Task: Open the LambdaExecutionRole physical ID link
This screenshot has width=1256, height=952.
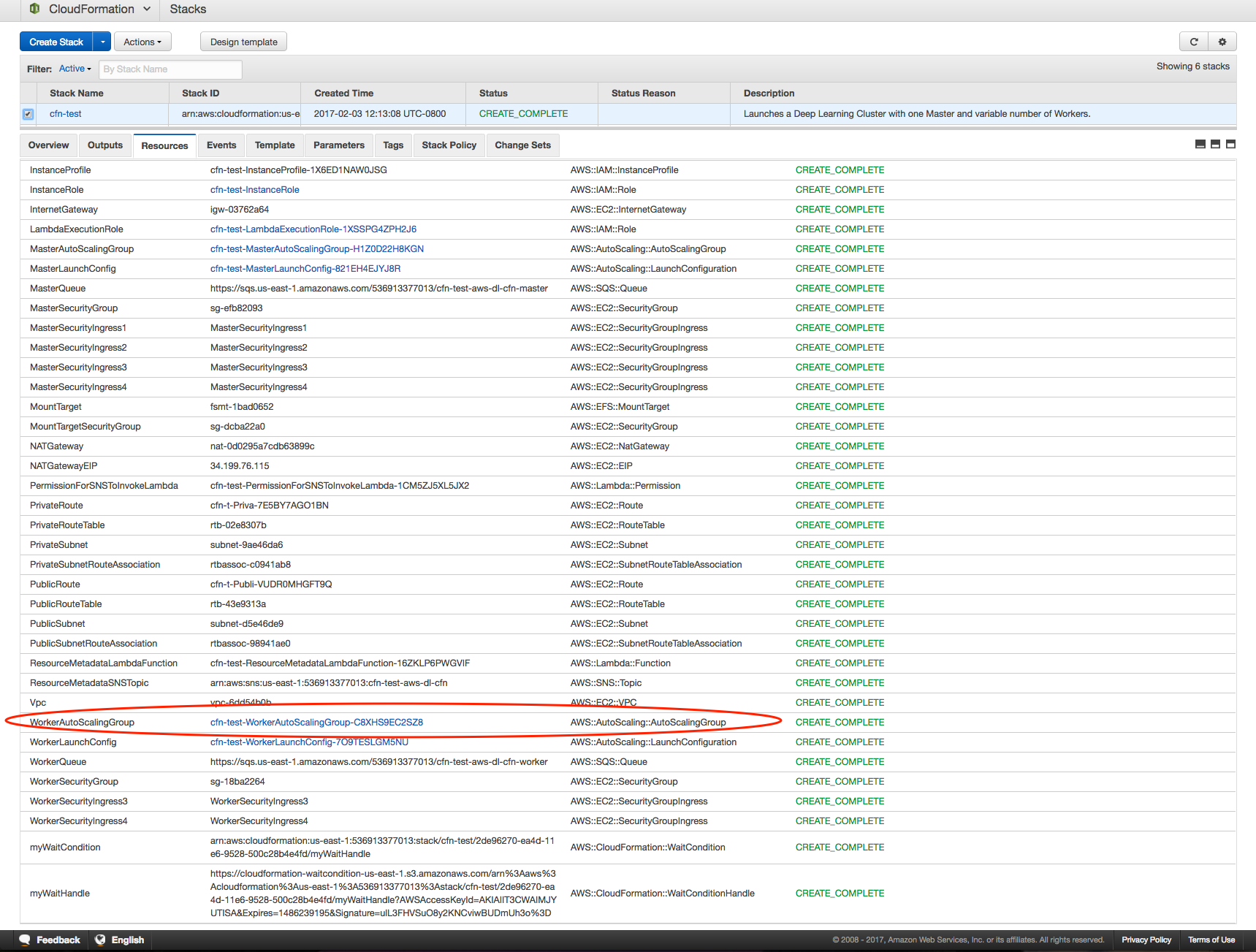Action: coord(313,229)
